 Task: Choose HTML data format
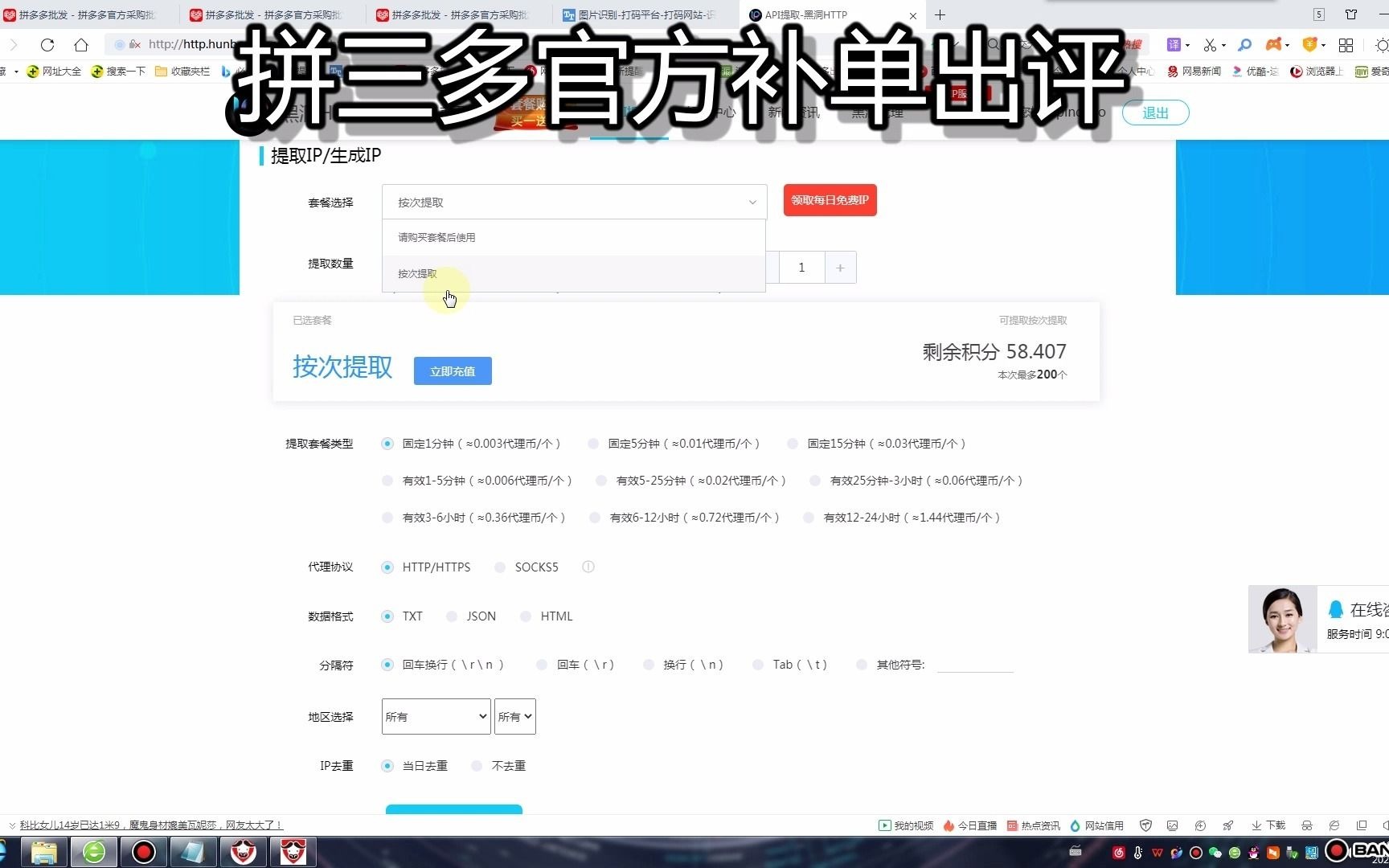(x=526, y=616)
